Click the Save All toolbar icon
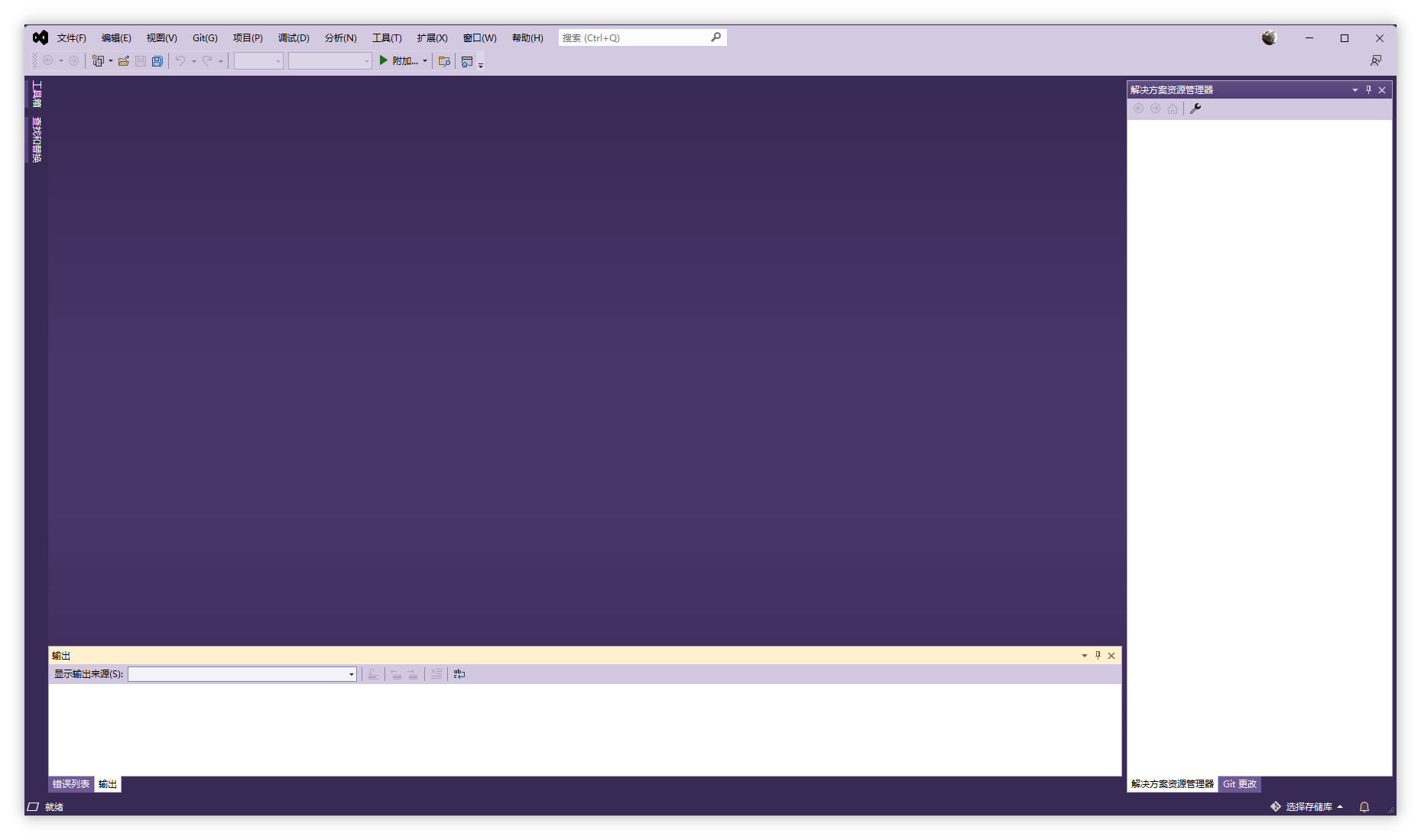 click(157, 61)
